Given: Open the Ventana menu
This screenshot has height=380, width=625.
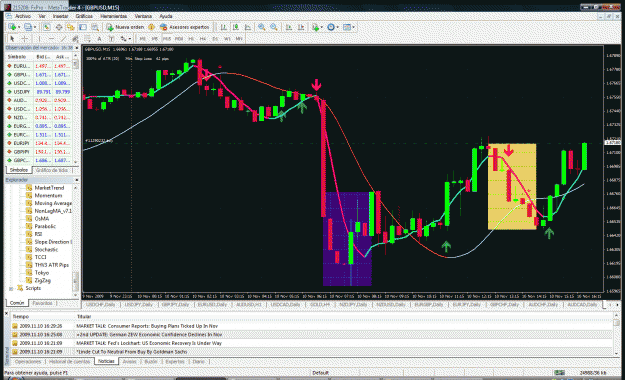Looking at the screenshot, I should click(x=143, y=16).
